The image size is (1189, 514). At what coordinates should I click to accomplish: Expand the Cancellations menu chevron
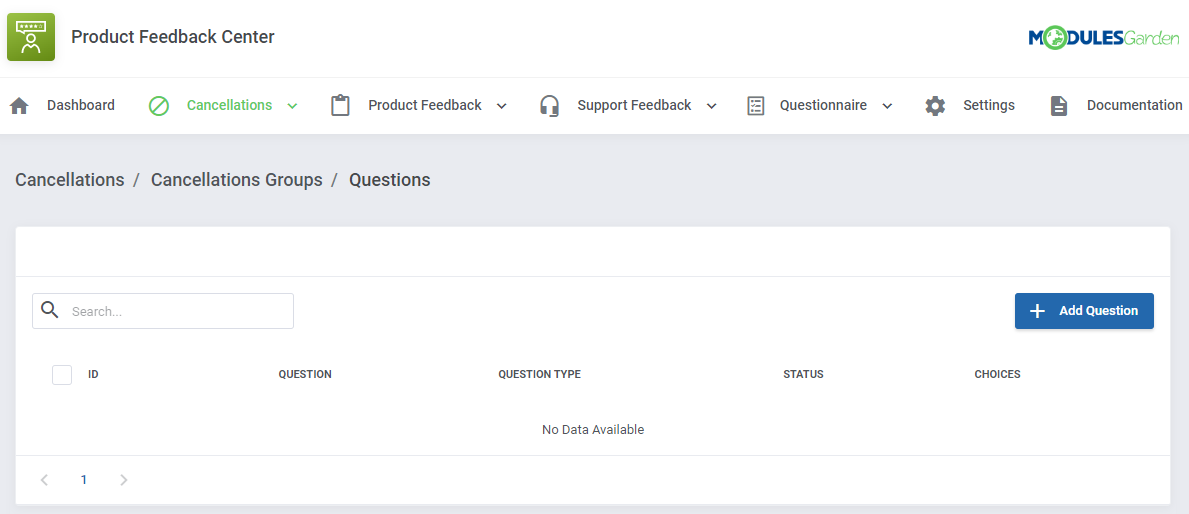point(293,106)
